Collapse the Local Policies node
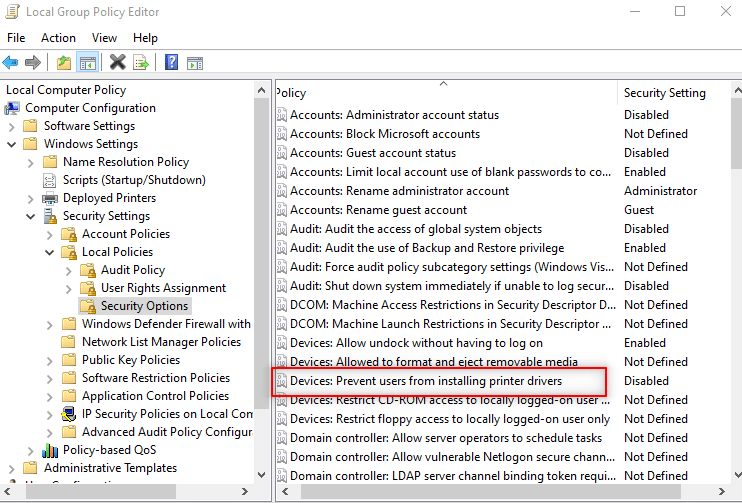Screen dimensions: 742x503 [x=50, y=252]
